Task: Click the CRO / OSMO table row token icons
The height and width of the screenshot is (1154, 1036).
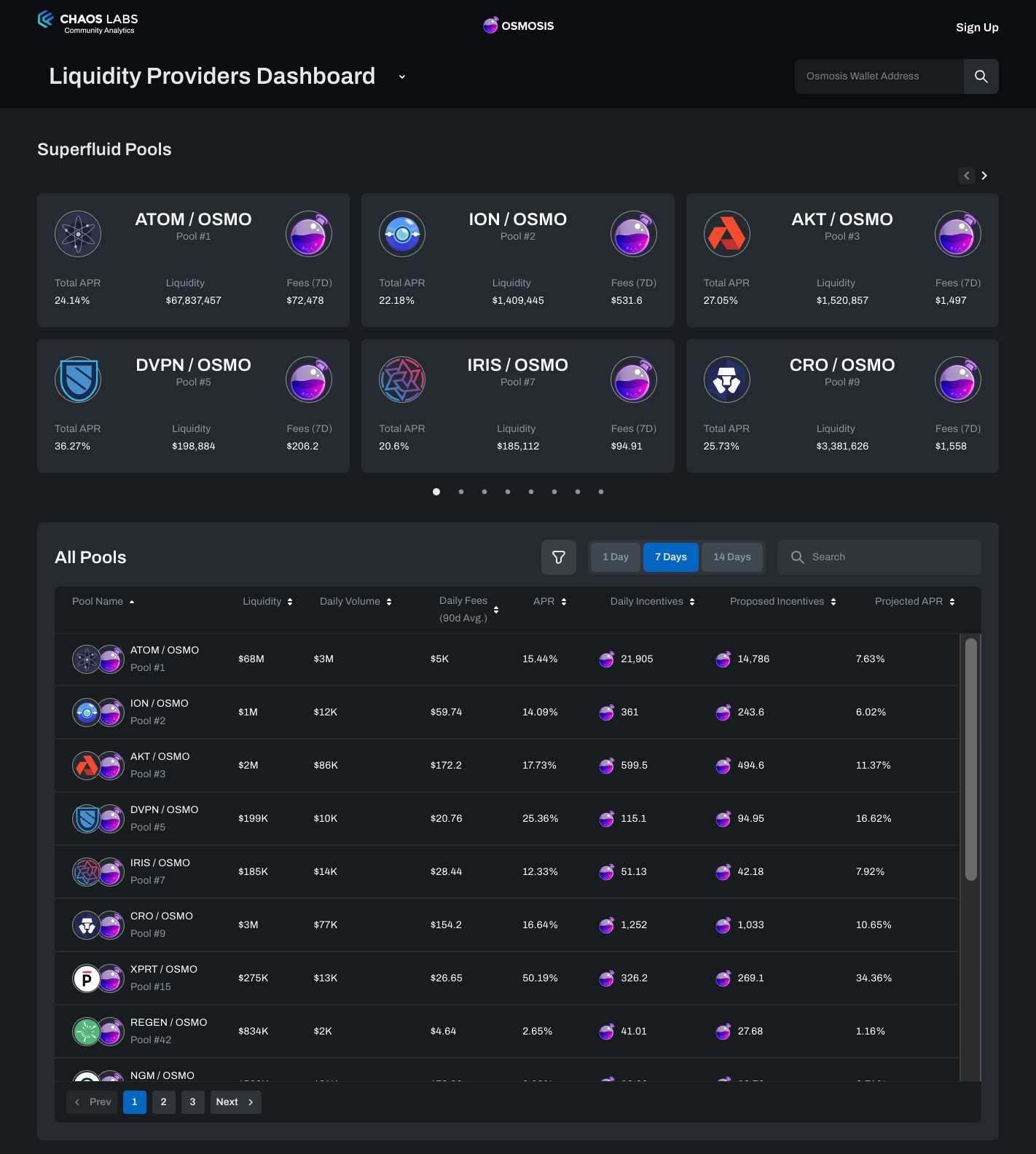Action: pos(98,925)
